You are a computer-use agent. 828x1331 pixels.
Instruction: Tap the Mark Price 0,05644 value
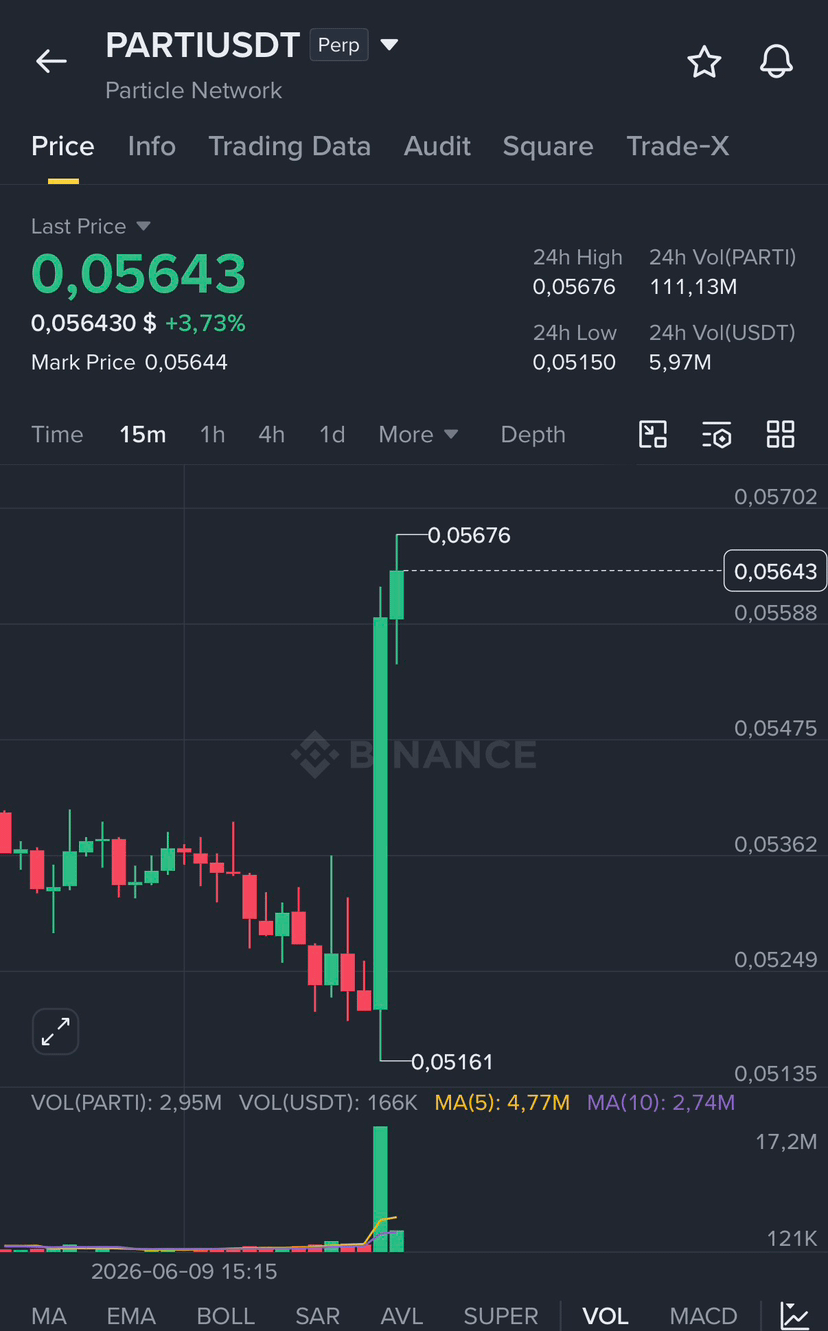pos(186,362)
